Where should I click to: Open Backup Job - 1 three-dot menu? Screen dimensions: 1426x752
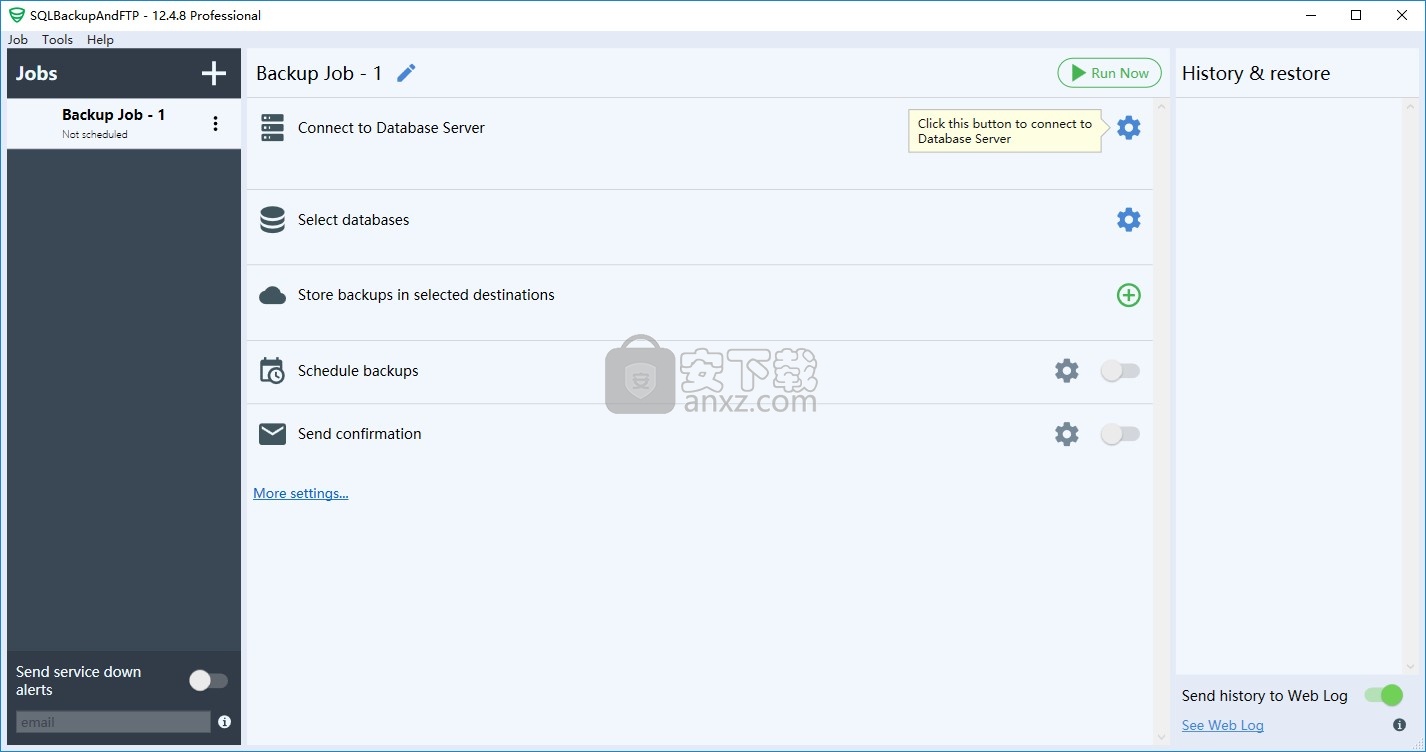pos(215,124)
